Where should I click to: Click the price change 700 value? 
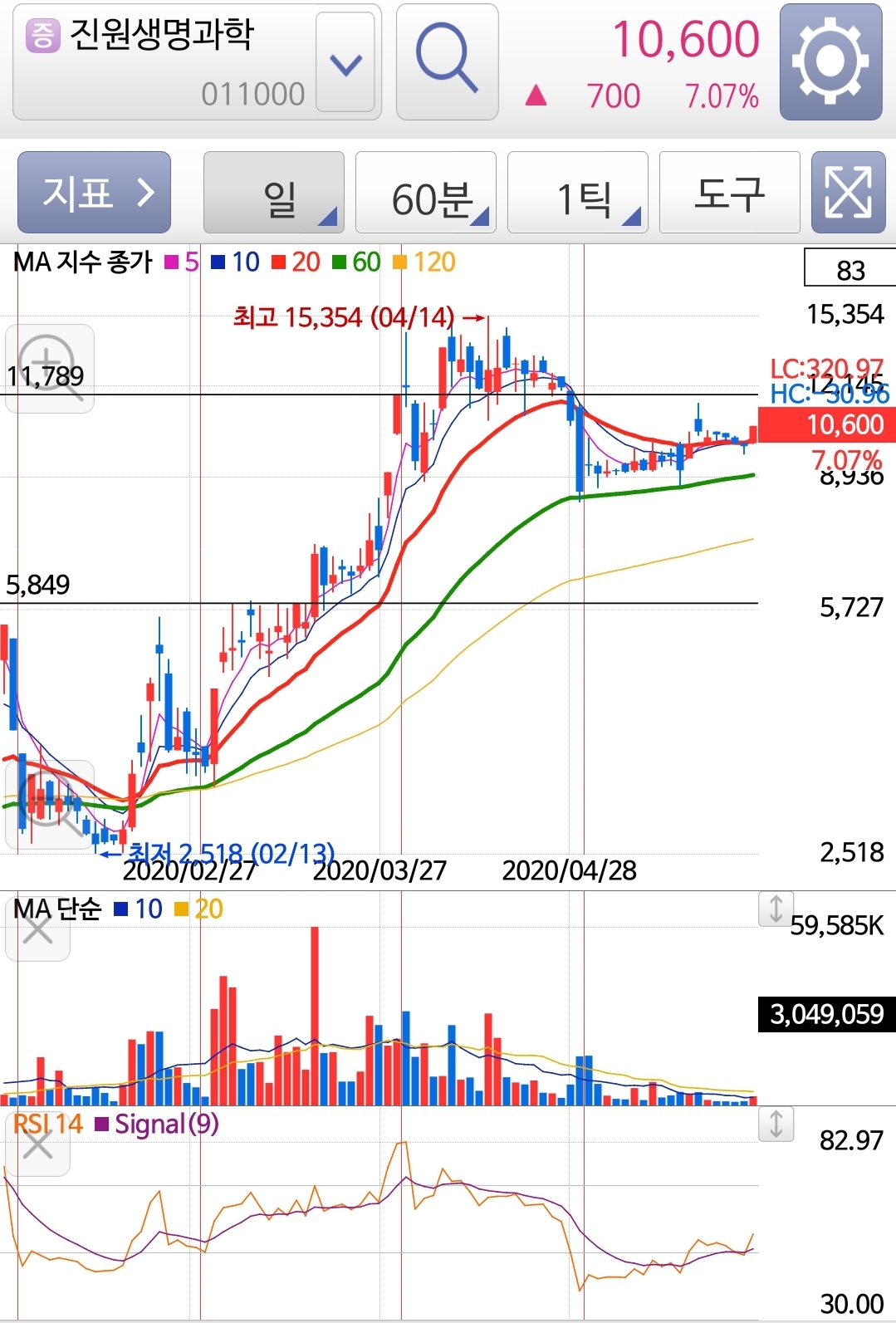coord(613,96)
